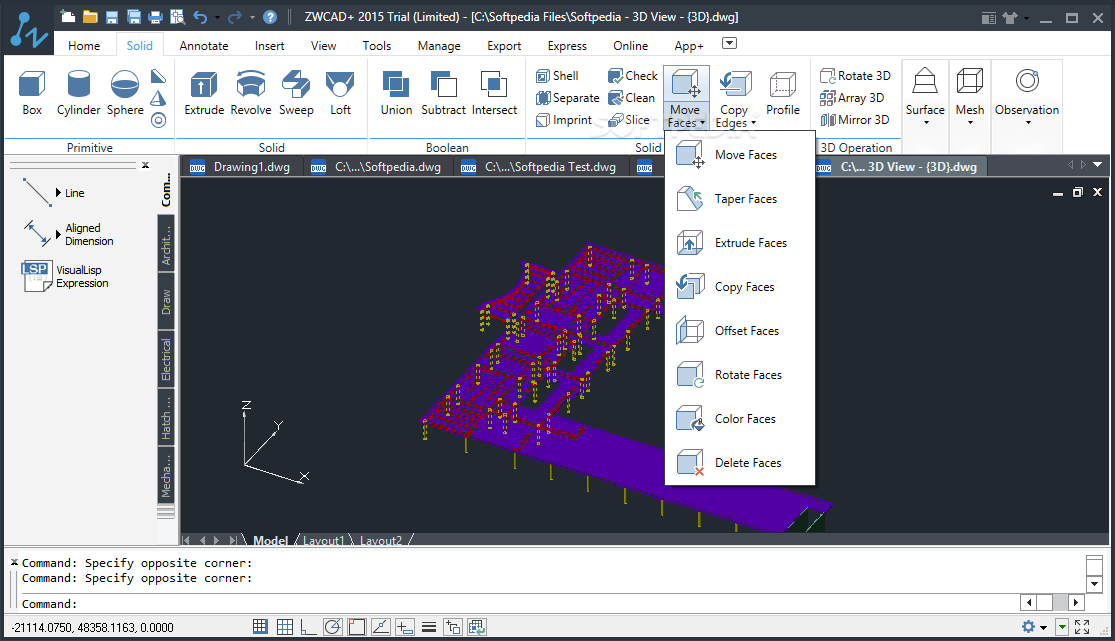Open the undo history dropdown arrow
Image resolution: width=1115 pixels, height=641 pixels.
tap(218, 17)
